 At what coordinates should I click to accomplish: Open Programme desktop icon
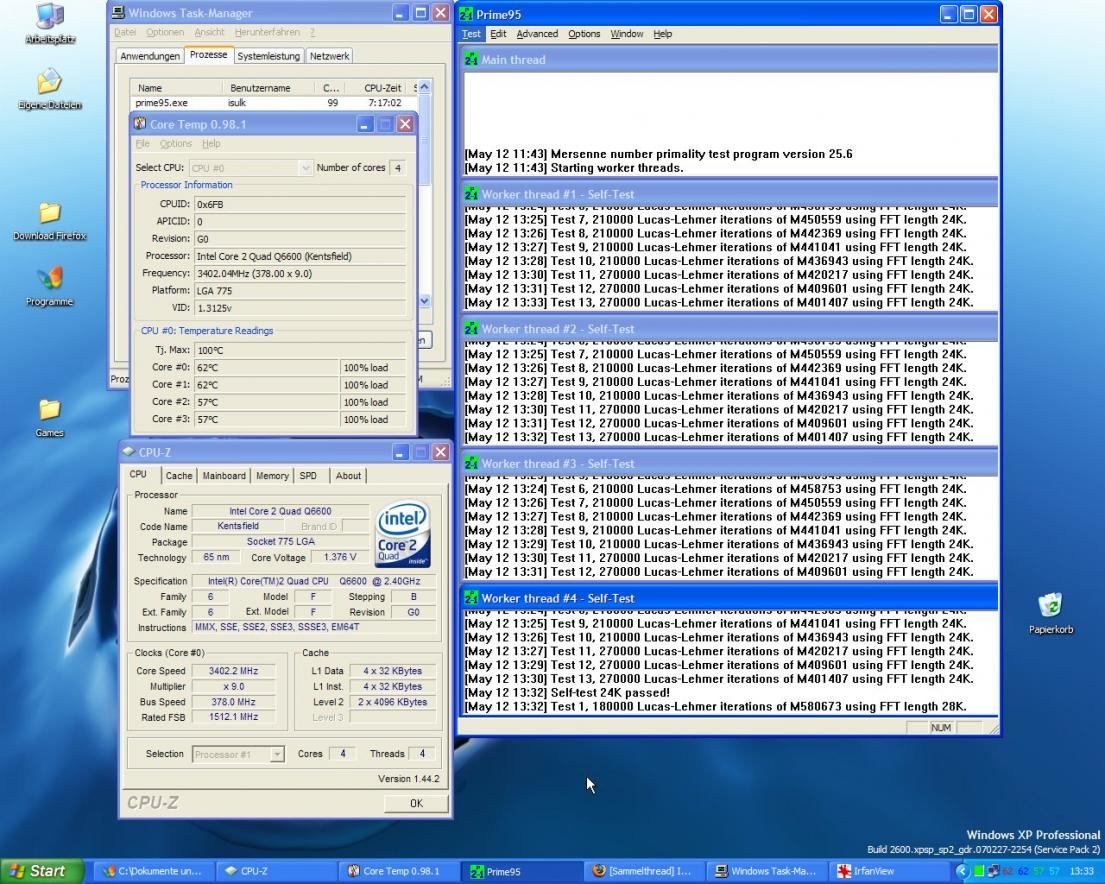click(50, 278)
